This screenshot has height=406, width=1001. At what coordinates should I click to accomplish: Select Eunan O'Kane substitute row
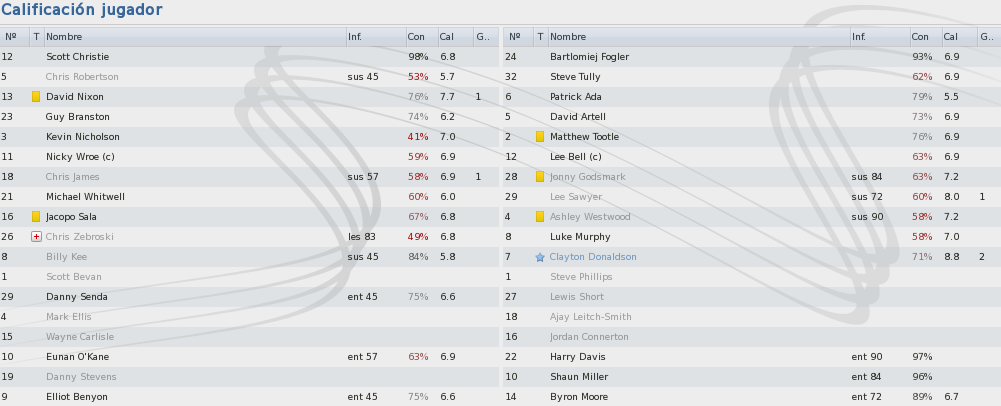click(249, 357)
